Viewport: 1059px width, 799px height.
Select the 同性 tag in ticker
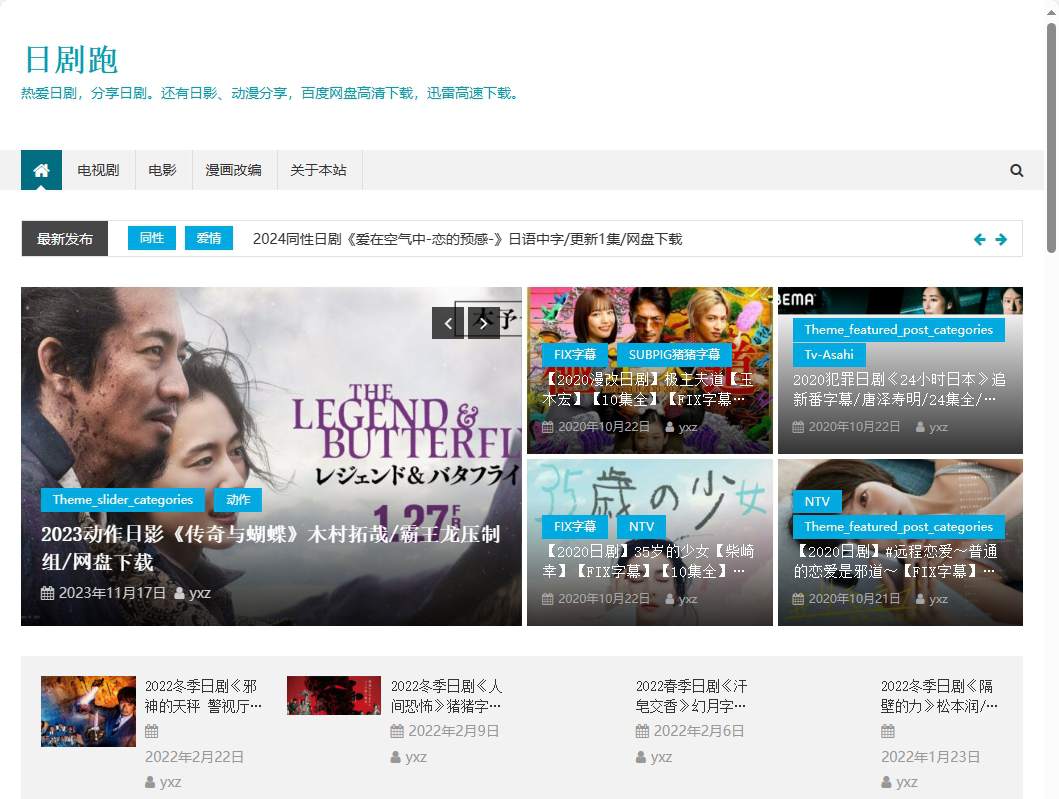(x=152, y=238)
